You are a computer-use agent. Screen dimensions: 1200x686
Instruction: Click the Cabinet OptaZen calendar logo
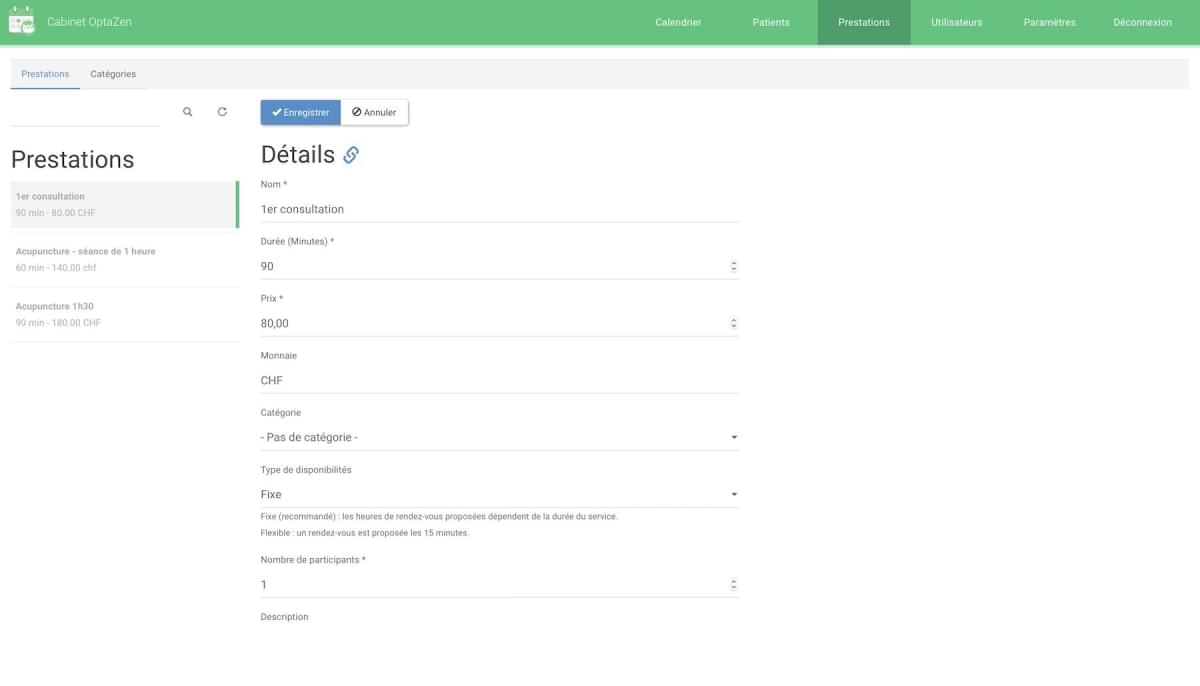click(21, 20)
